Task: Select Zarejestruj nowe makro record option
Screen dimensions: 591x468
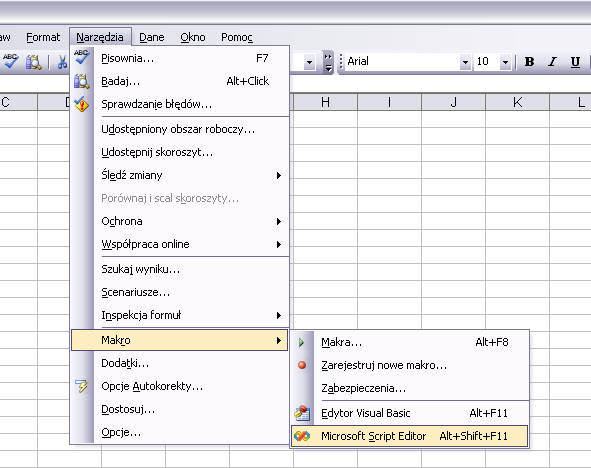Action: point(409,366)
